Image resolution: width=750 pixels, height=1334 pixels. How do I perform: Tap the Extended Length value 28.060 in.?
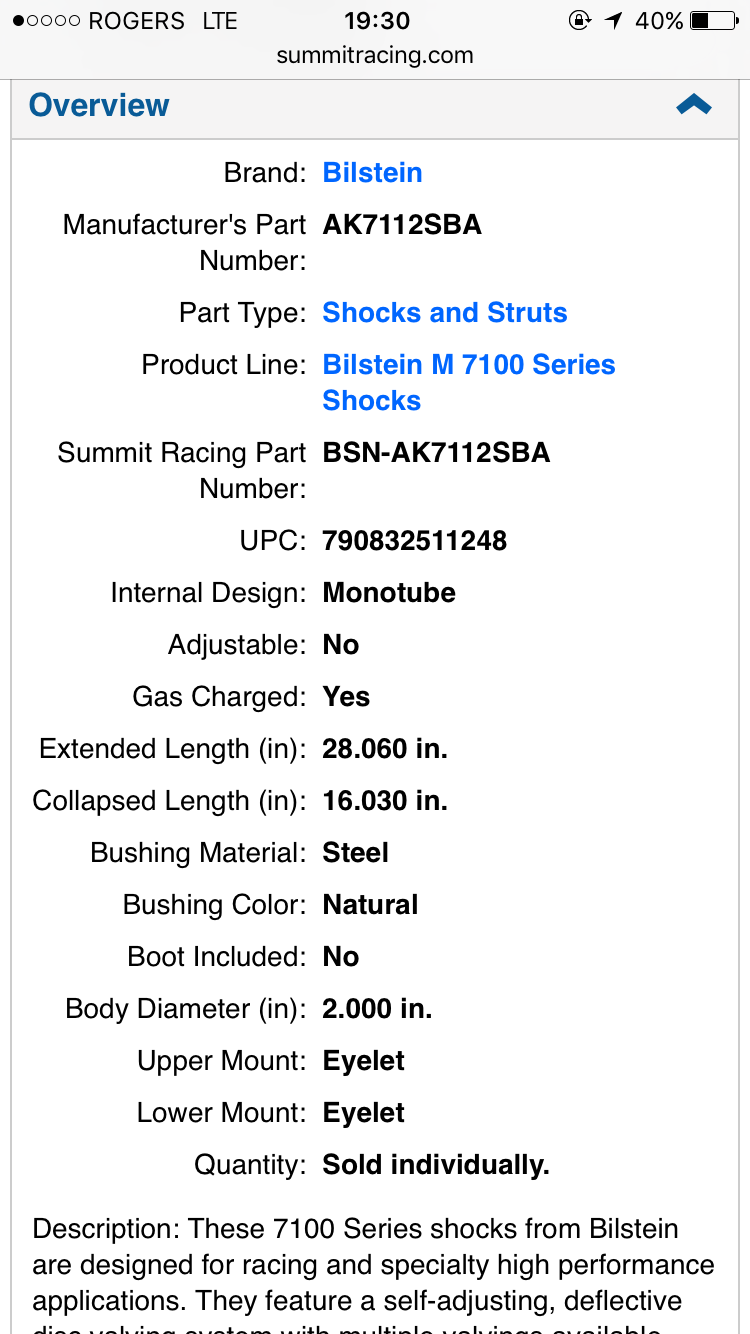click(385, 749)
